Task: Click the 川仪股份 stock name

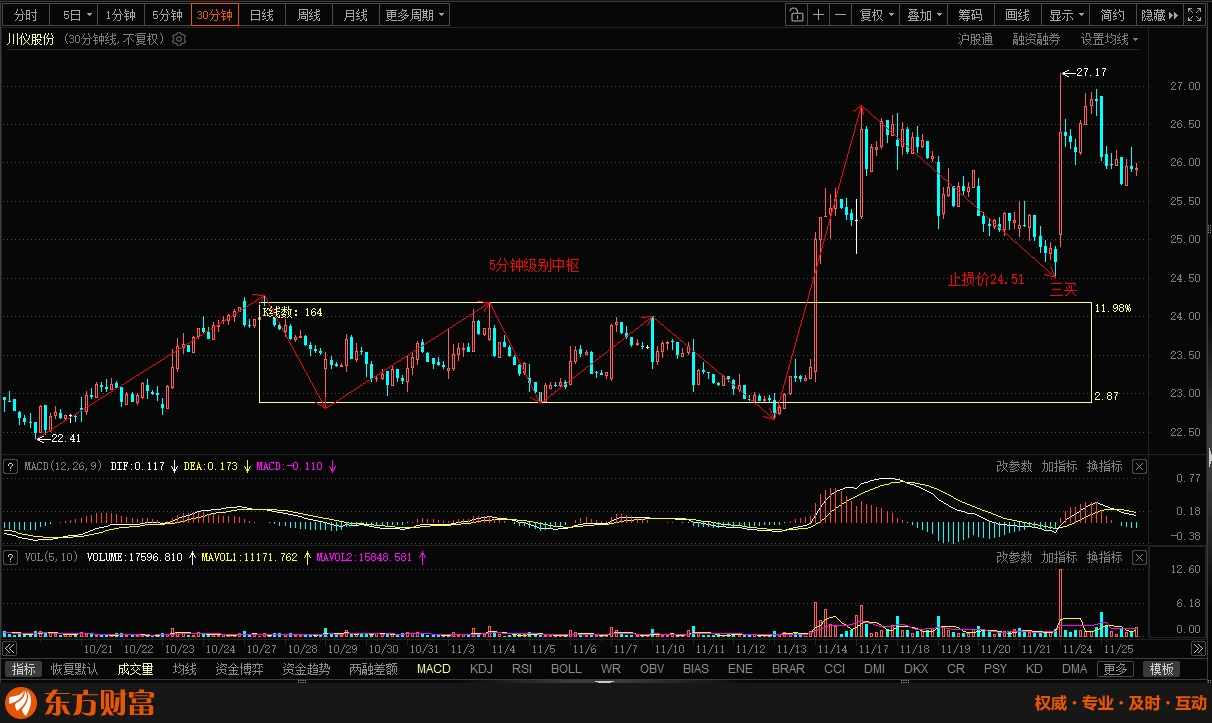Action: 31,39
